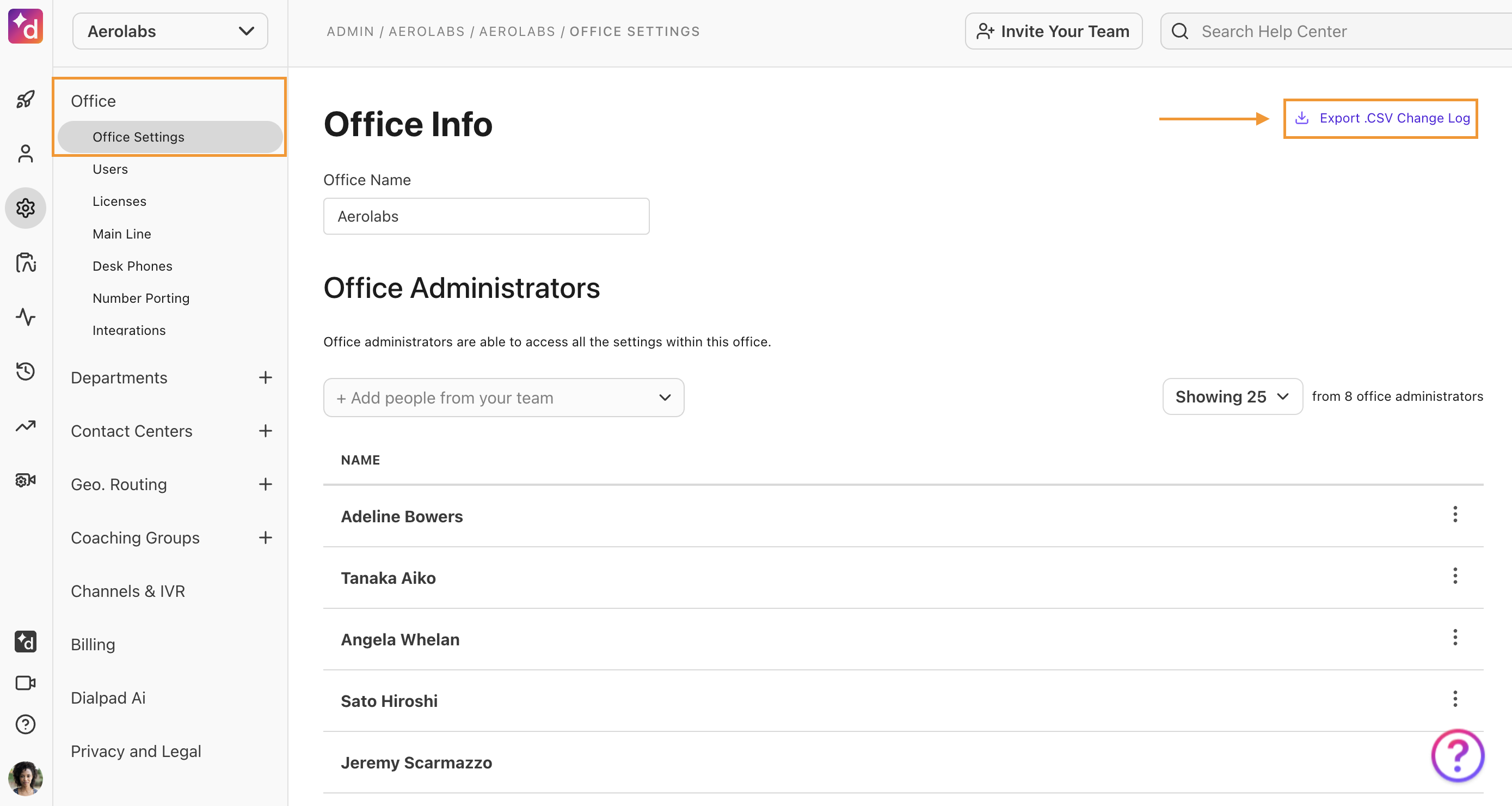This screenshot has width=1512, height=806.
Task: Open options menu for Sato Hiroshi
Action: coord(1455,699)
